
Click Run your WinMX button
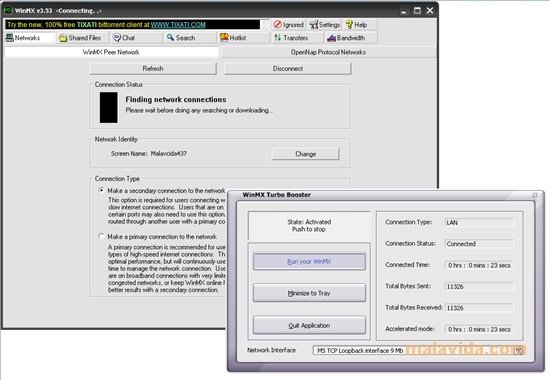[x=309, y=261]
